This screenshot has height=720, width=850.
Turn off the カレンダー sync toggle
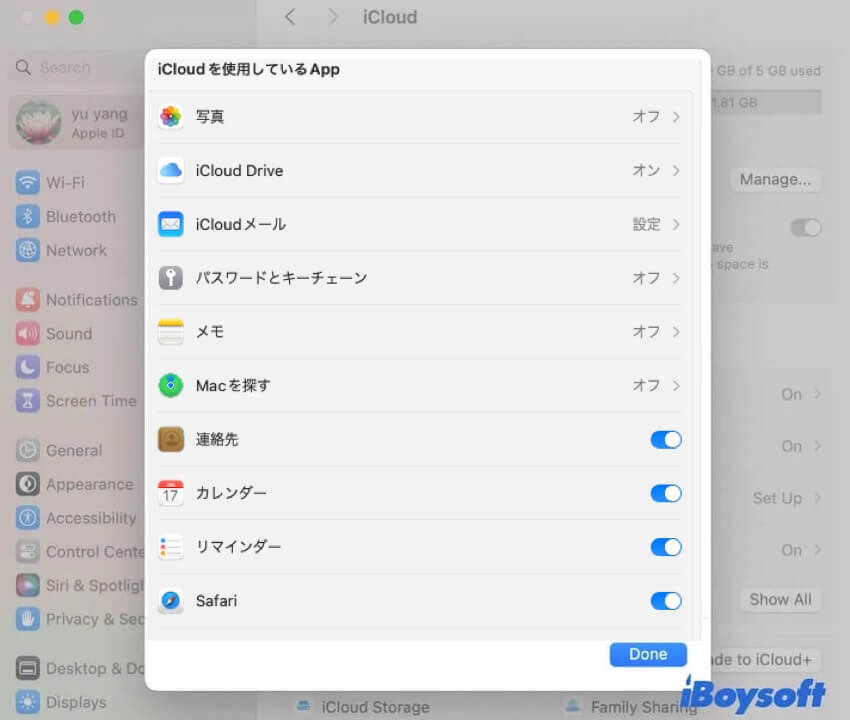pos(665,493)
